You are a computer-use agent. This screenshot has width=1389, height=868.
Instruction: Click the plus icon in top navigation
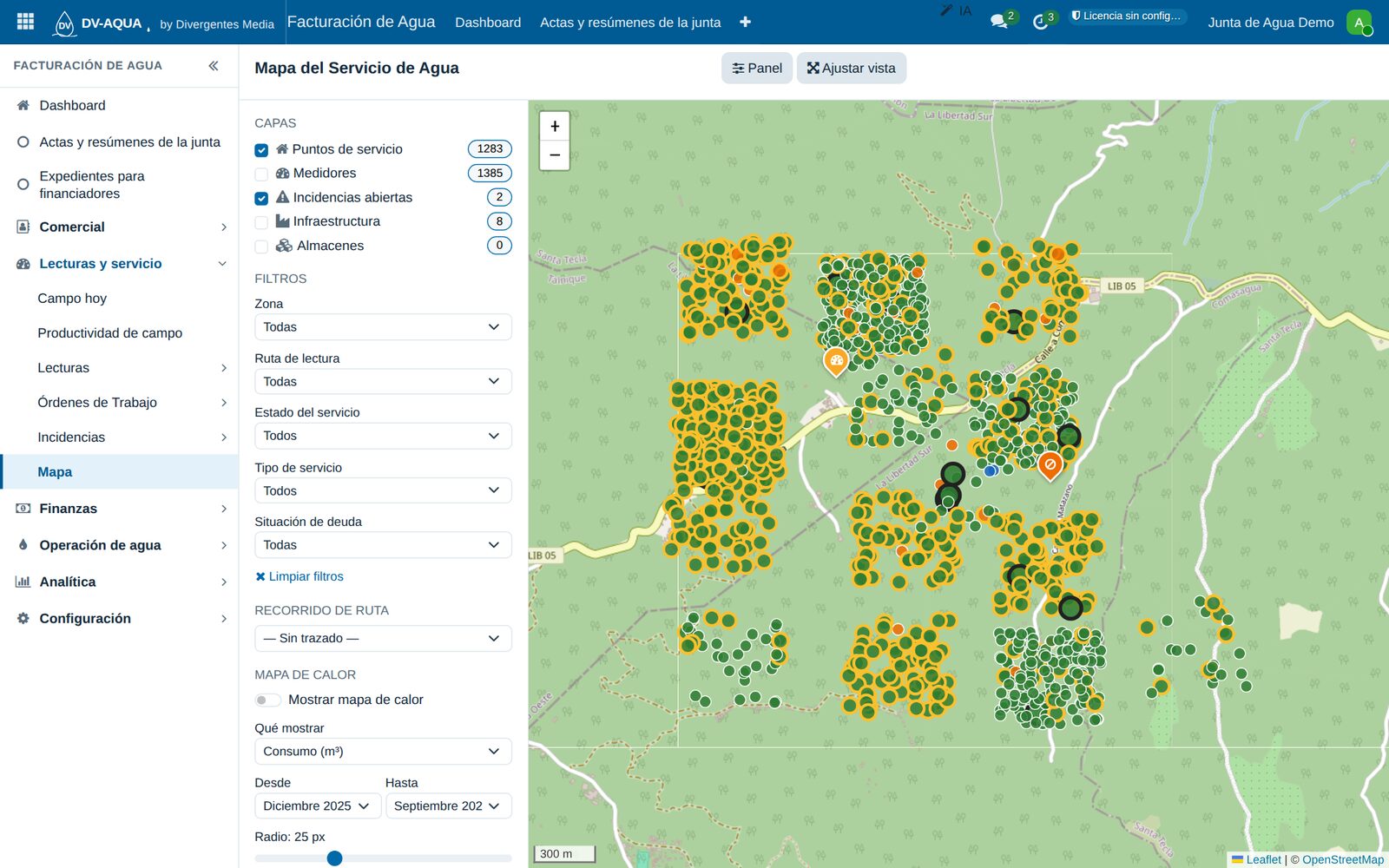[745, 22]
